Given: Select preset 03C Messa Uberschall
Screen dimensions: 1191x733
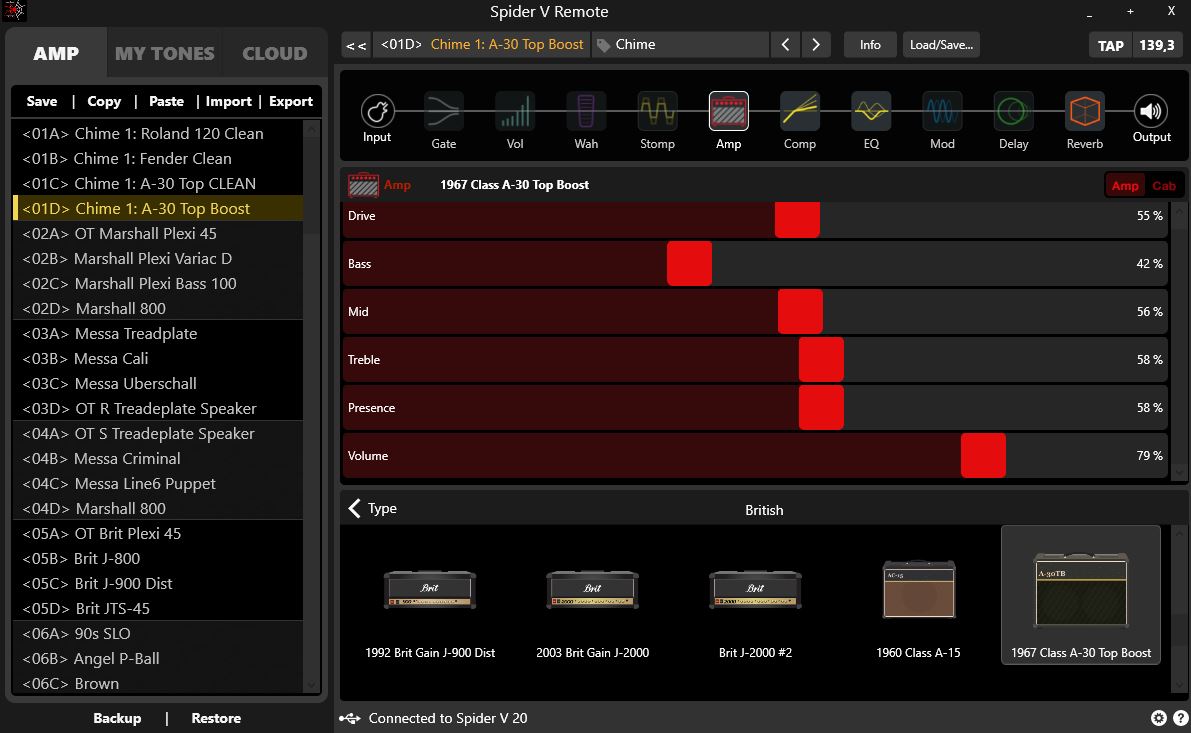Looking at the screenshot, I should tap(158, 384).
